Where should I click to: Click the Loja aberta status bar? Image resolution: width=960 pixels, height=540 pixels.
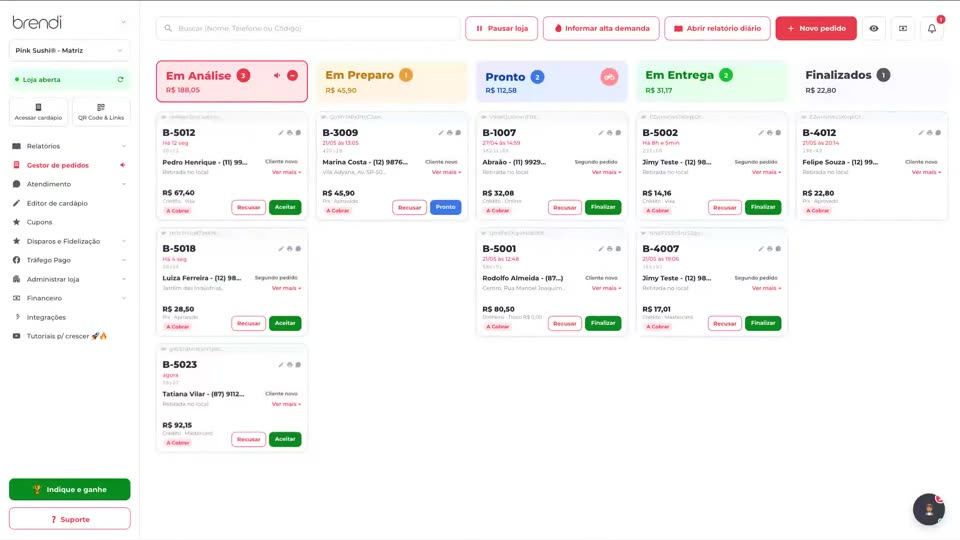69,80
